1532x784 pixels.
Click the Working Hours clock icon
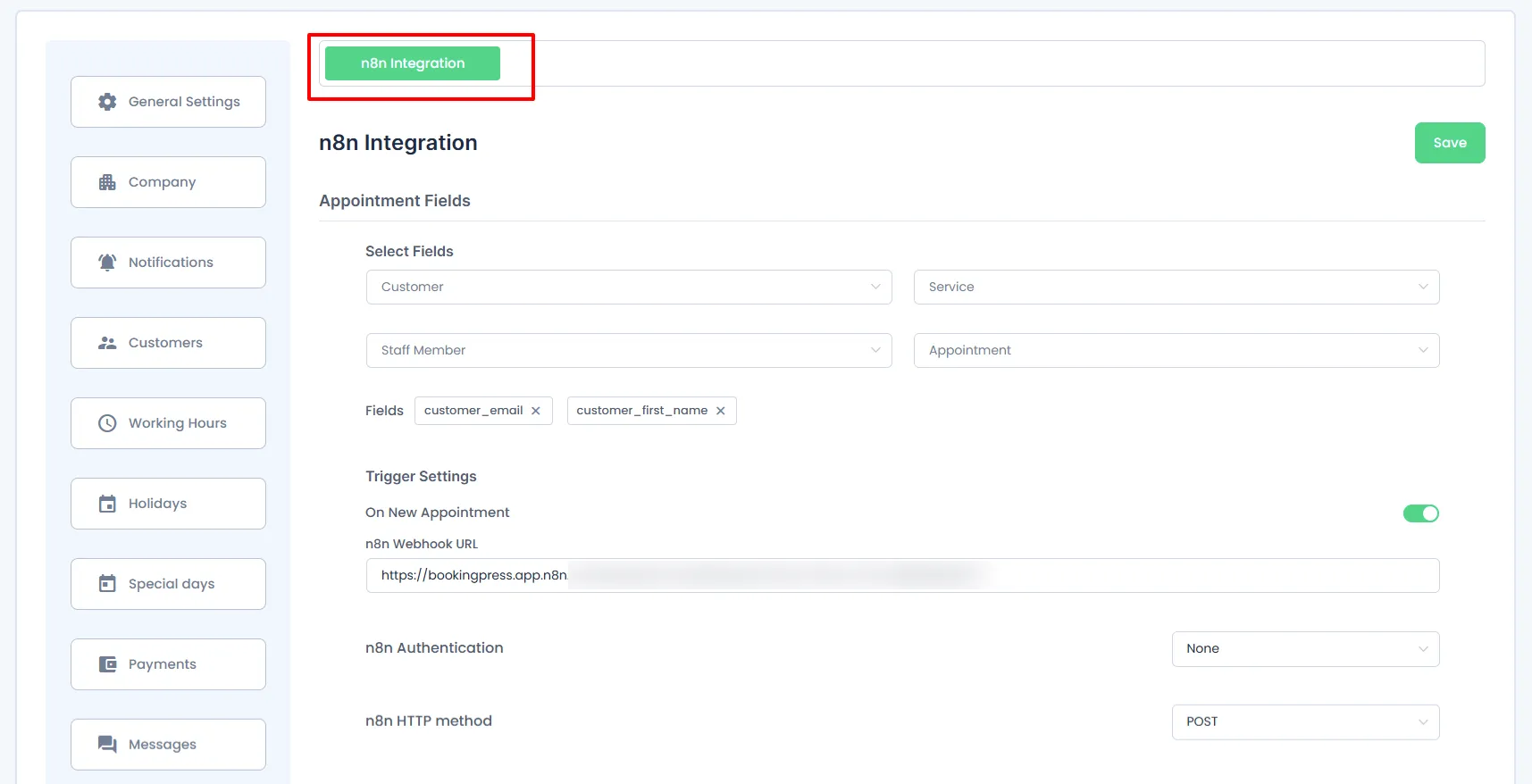107,423
